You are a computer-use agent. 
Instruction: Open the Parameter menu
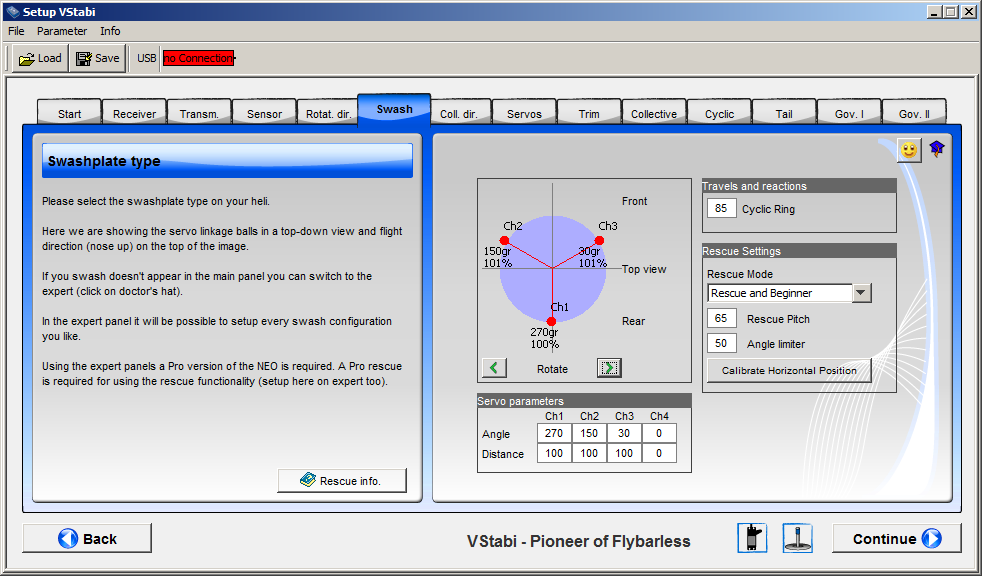coord(62,31)
